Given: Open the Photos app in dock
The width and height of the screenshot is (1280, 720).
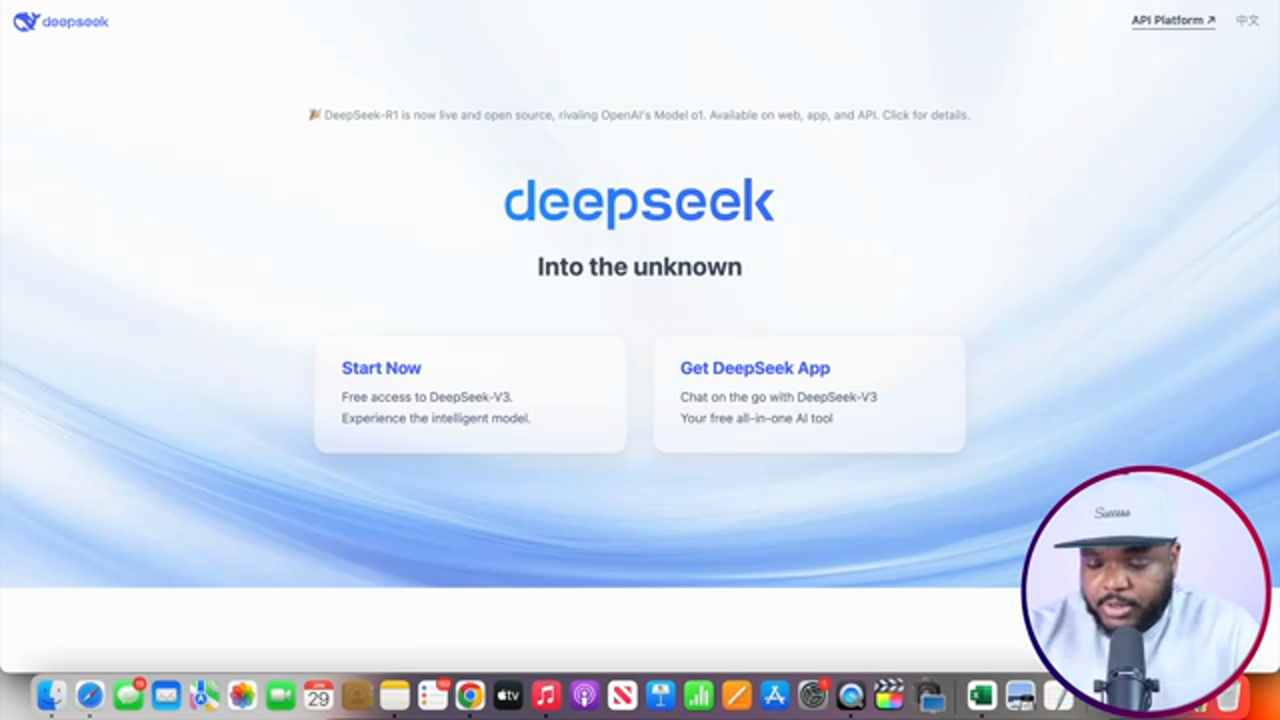Looking at the screenshot, I should (242, 695).
